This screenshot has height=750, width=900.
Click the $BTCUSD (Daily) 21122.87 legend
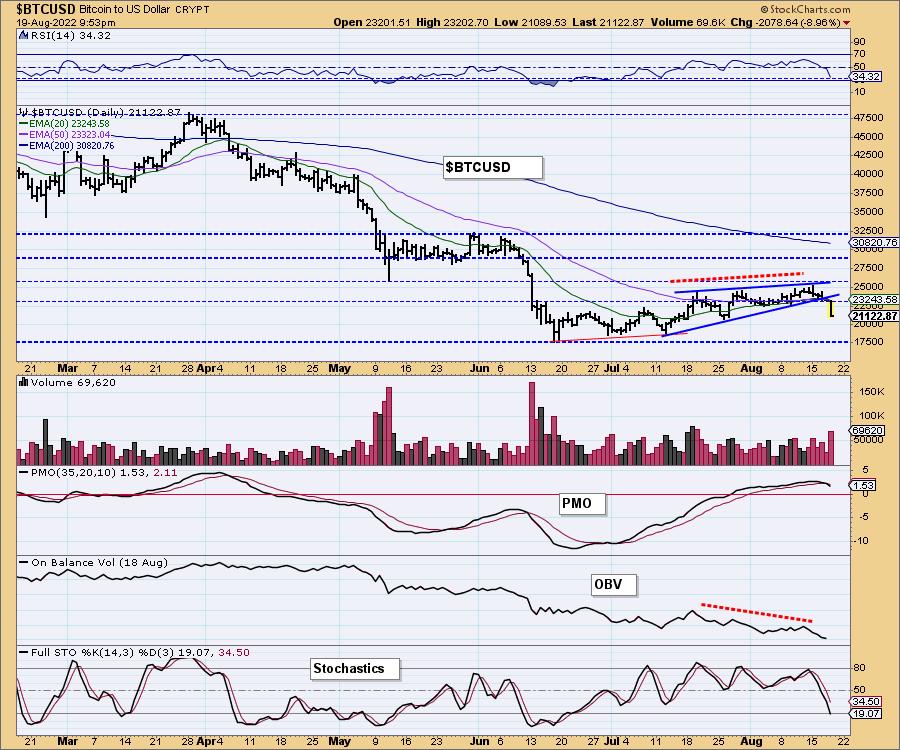point(106,113)
